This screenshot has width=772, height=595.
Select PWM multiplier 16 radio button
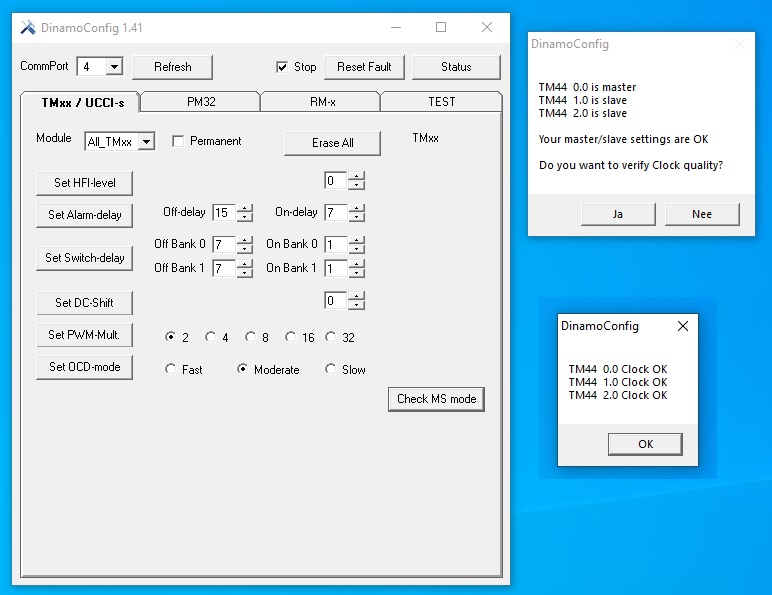click(290, 338)
